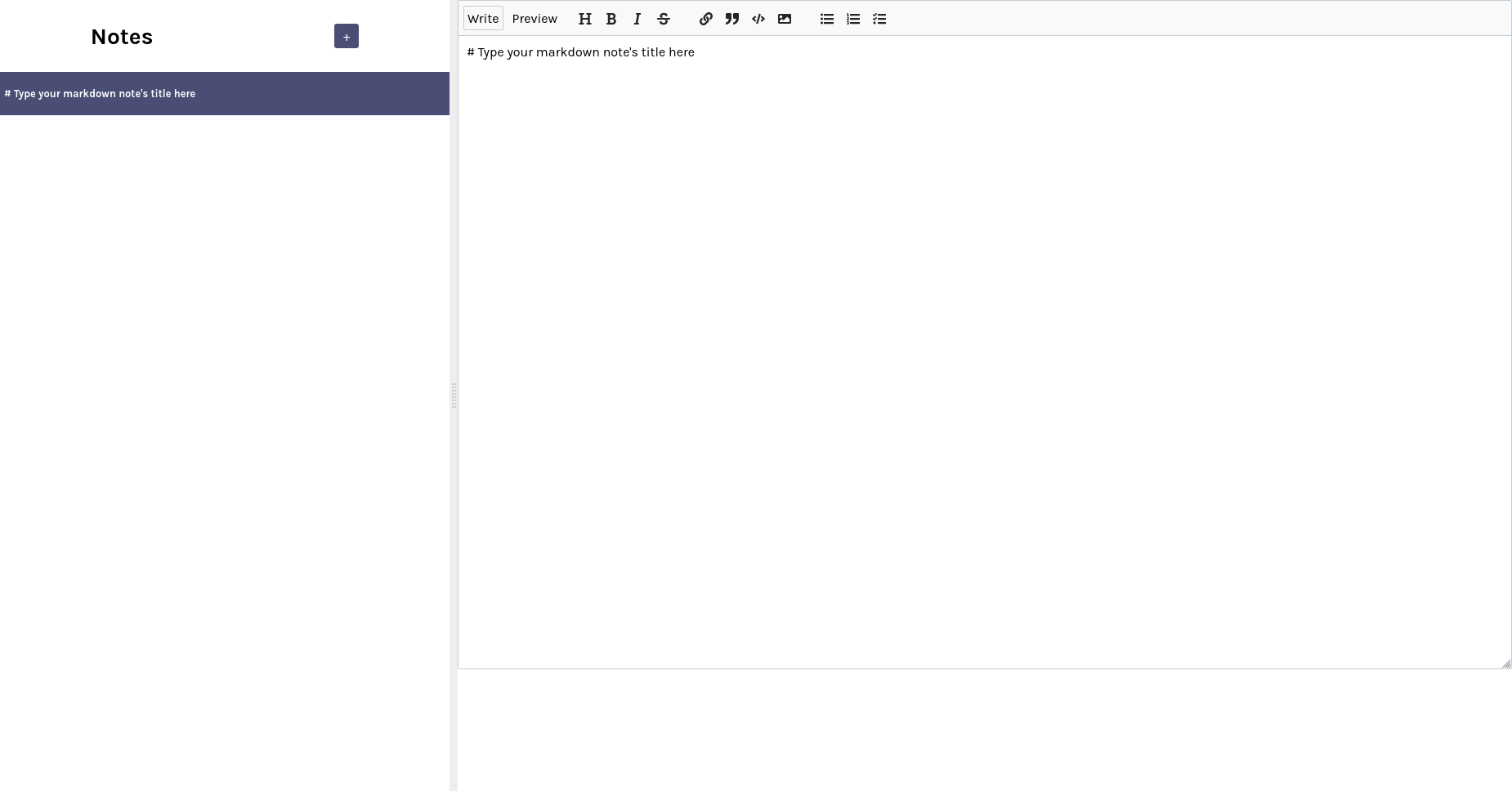Insert an image via the toolbar
Viewport: 1512px width, 791px height.
point(785,19)
